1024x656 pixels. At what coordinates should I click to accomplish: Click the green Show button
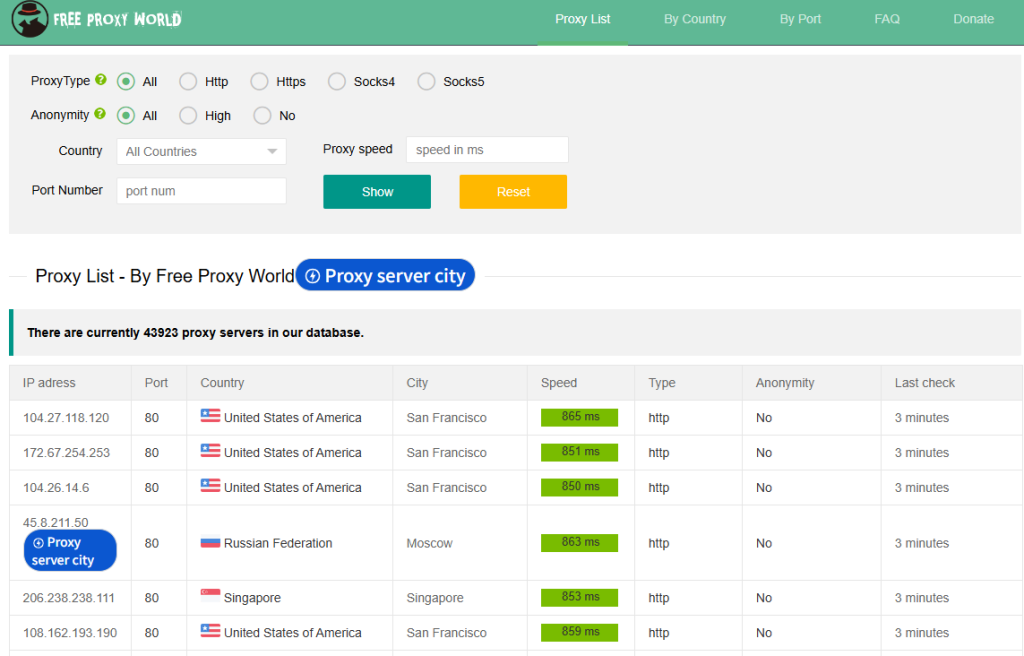coord(377,191)
